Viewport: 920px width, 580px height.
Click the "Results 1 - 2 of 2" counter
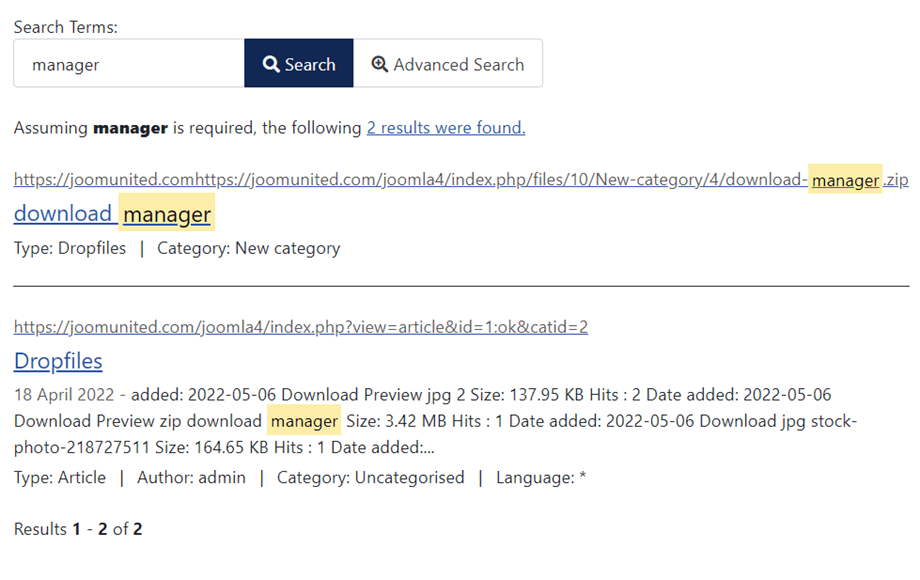[x=78, y=529]
